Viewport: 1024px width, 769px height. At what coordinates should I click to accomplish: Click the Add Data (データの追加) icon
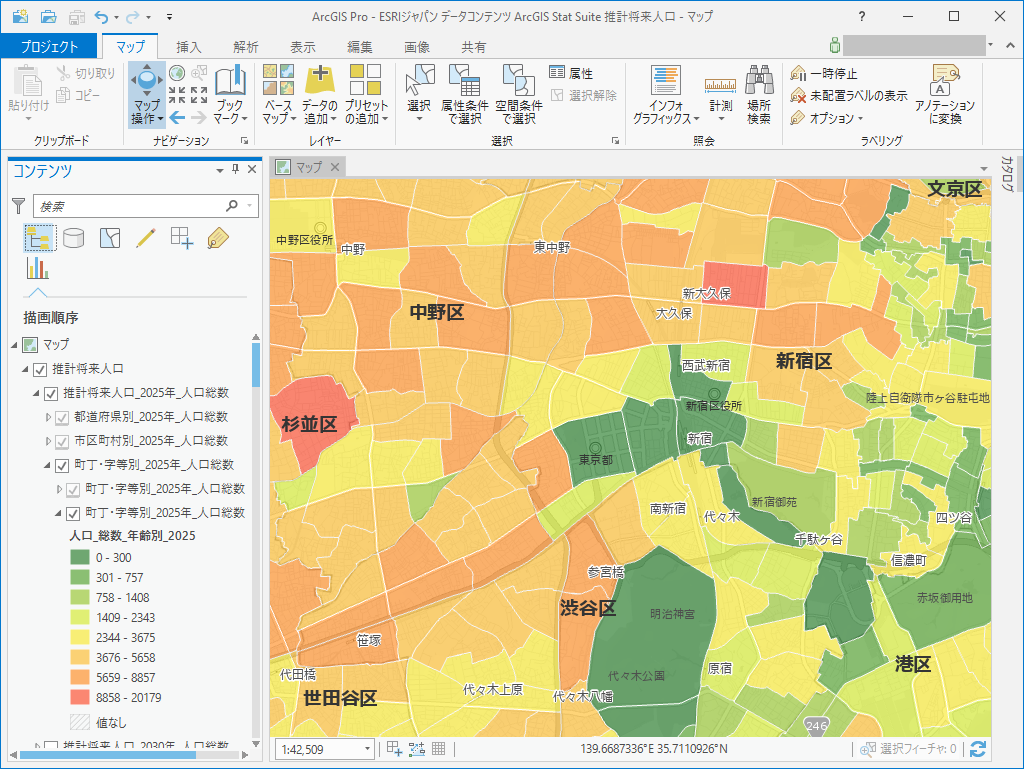(319, 80)
